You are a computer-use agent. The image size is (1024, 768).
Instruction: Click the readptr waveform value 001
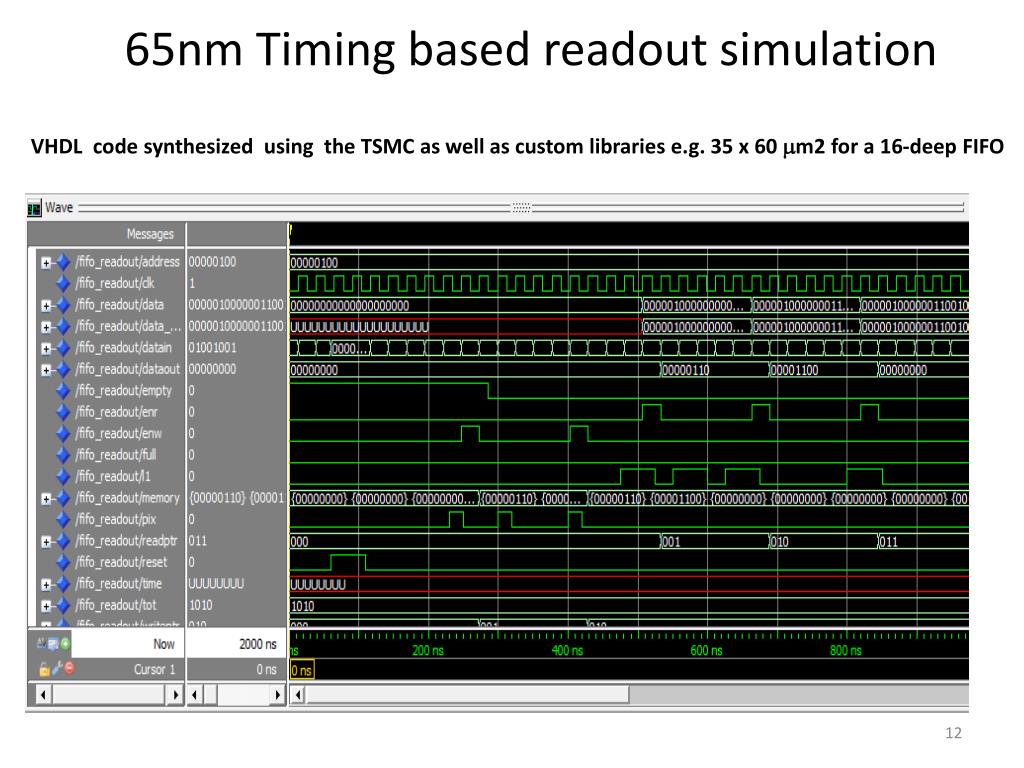[x=671, y=542]
